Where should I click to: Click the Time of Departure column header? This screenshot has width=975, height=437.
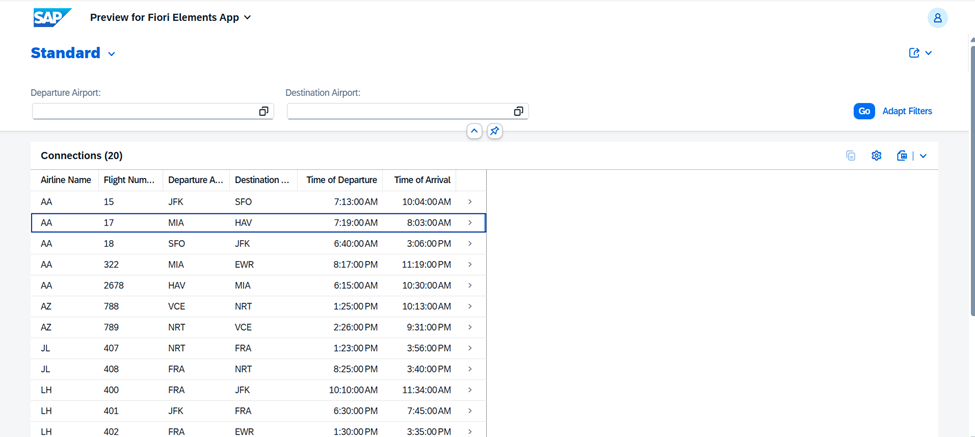tap(342, 180)
